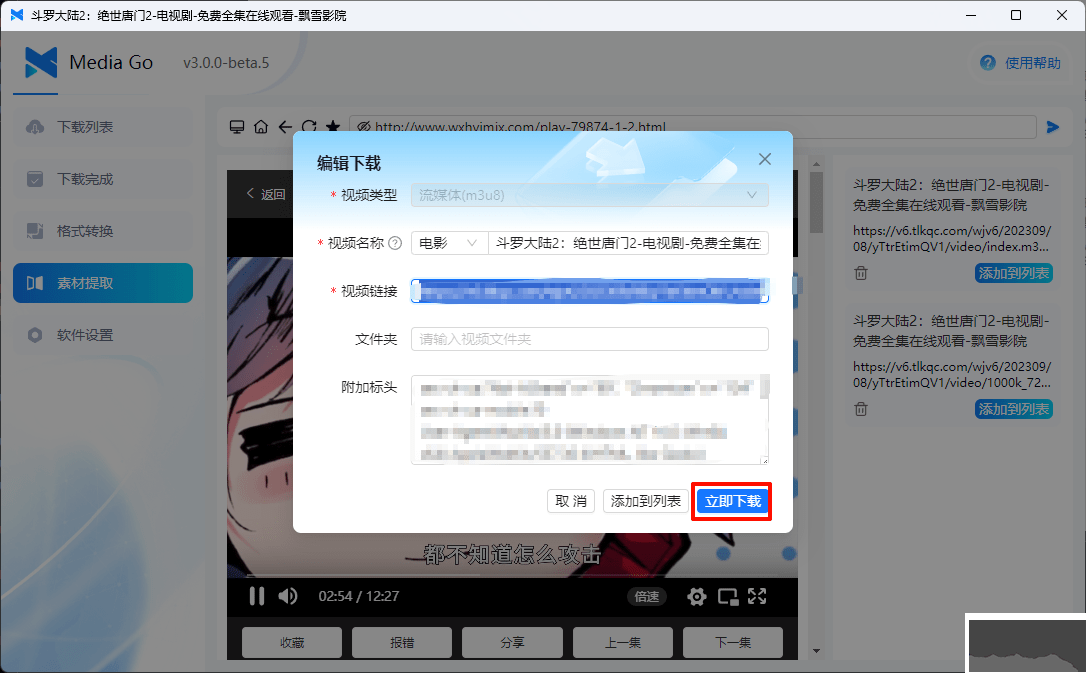
Task: Delete the first download entry with trash icon
Action: click(x=860, y=272)
